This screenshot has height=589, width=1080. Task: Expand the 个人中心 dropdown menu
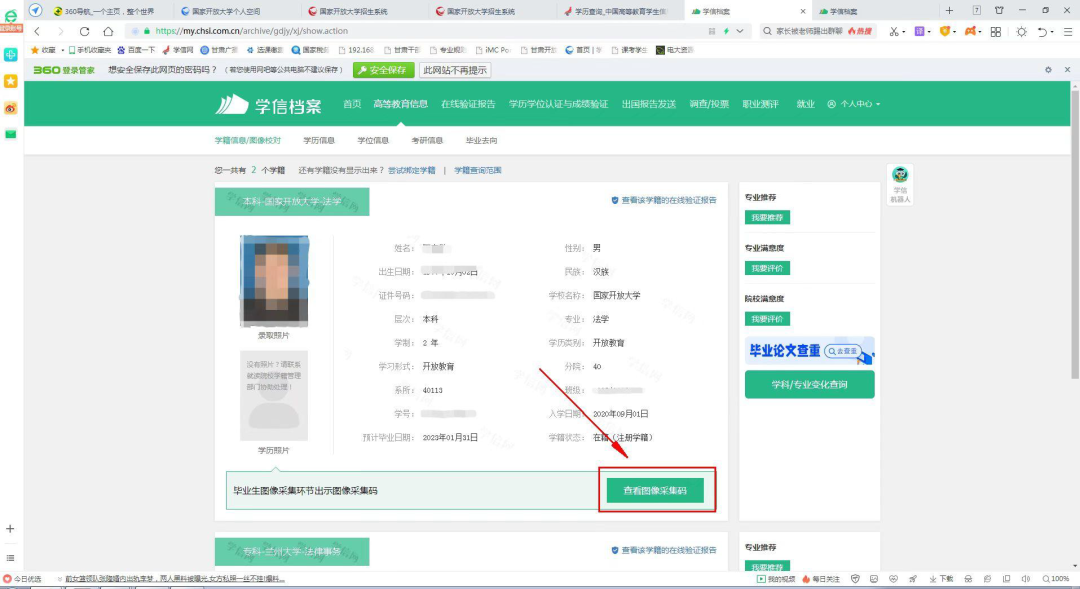pos(854,104)
